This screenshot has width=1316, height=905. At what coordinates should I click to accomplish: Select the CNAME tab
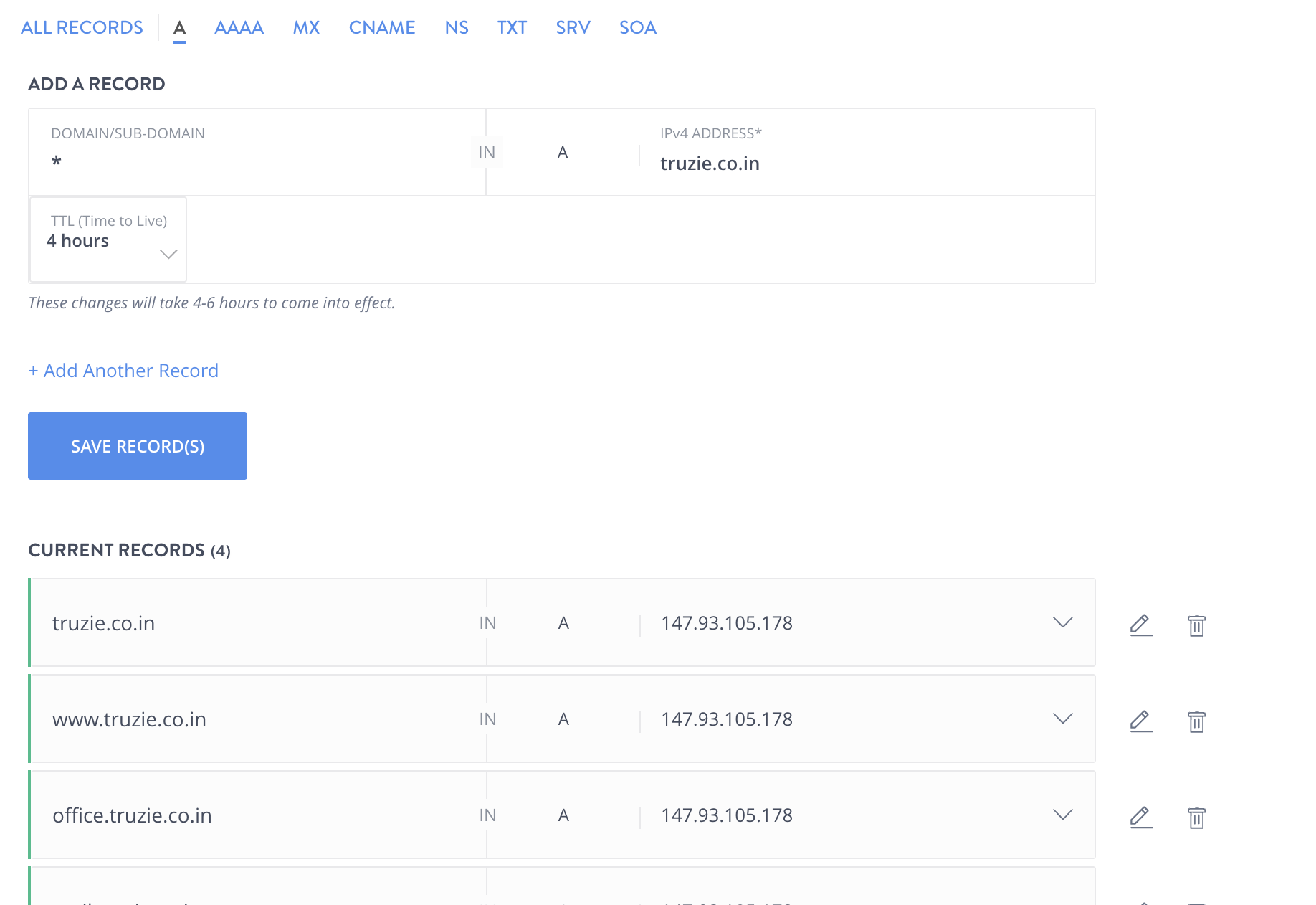pyautogui.click(x=382, y=27)
